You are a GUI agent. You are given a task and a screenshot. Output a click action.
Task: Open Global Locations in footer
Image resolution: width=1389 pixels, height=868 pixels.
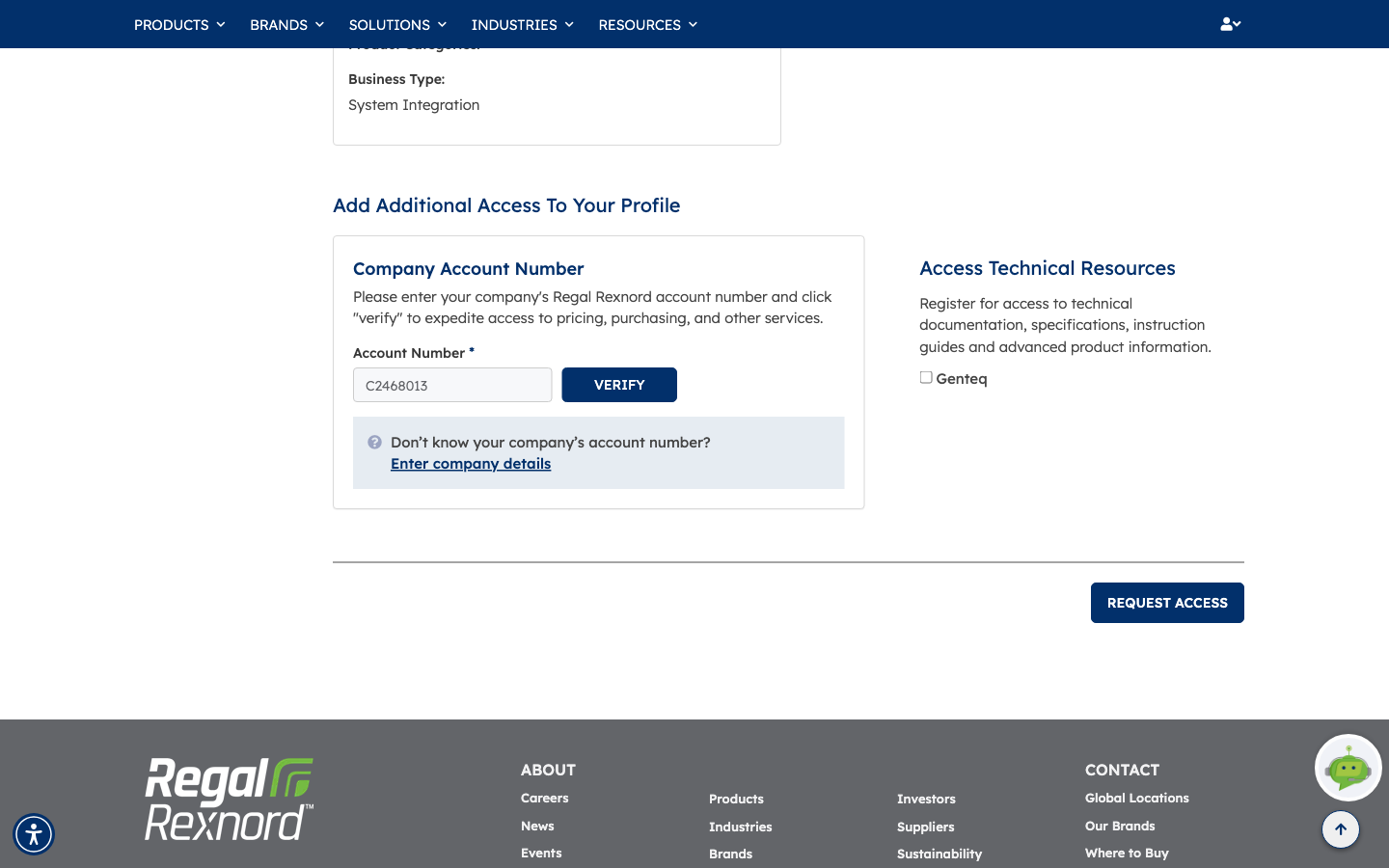[x=1137, y=799]
